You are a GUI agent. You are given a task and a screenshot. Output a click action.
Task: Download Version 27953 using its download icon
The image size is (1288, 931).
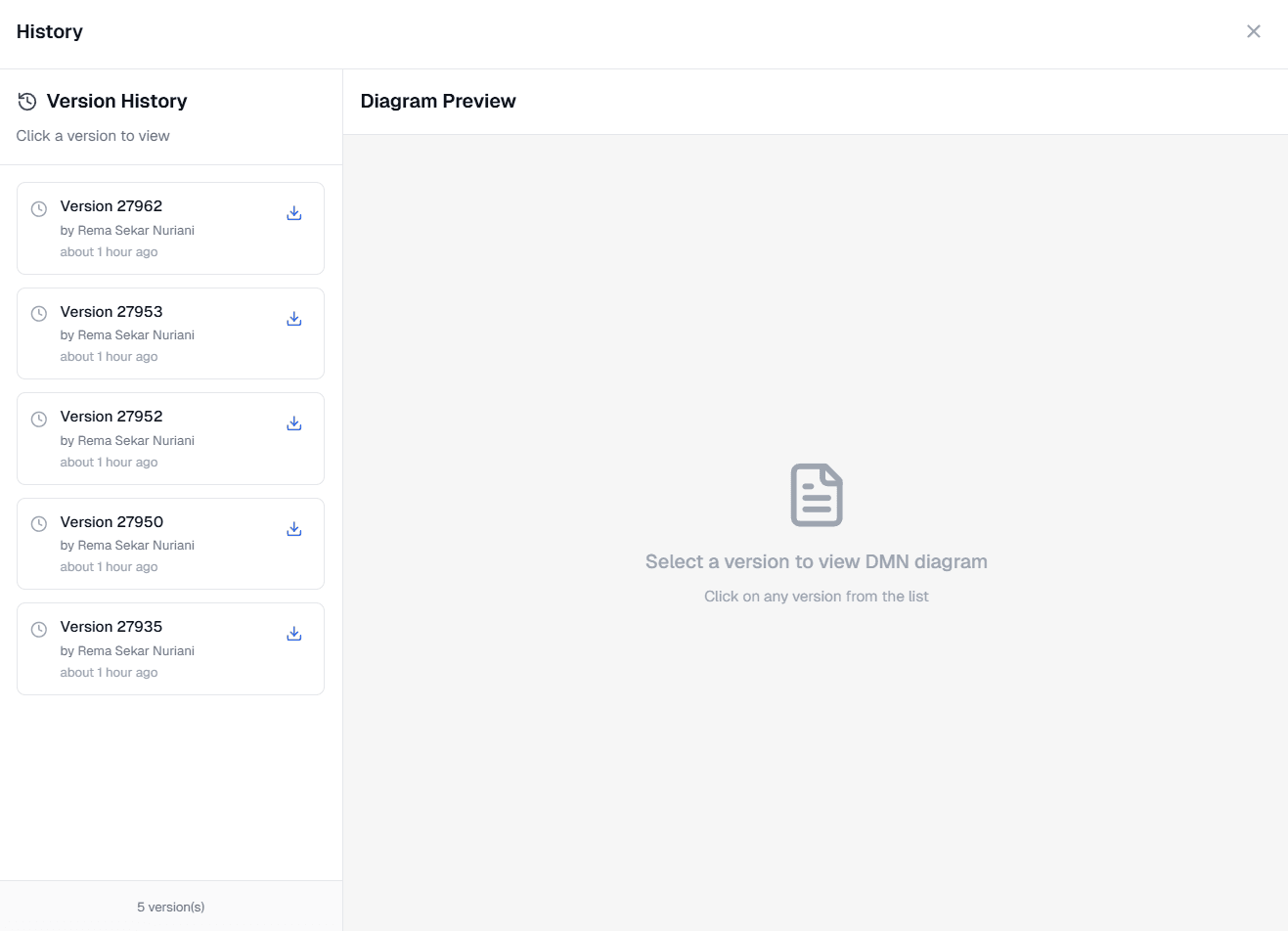293,318
